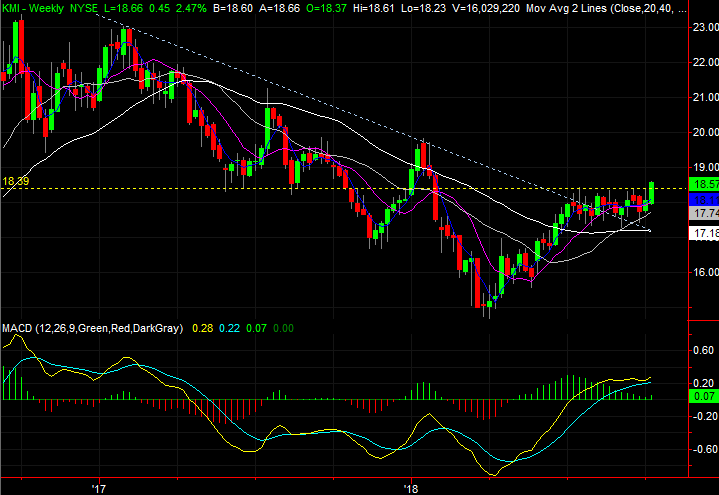The image size is (719, 495).
Task: Click the 18.39 horizontal line label
Action: [16, 181]
